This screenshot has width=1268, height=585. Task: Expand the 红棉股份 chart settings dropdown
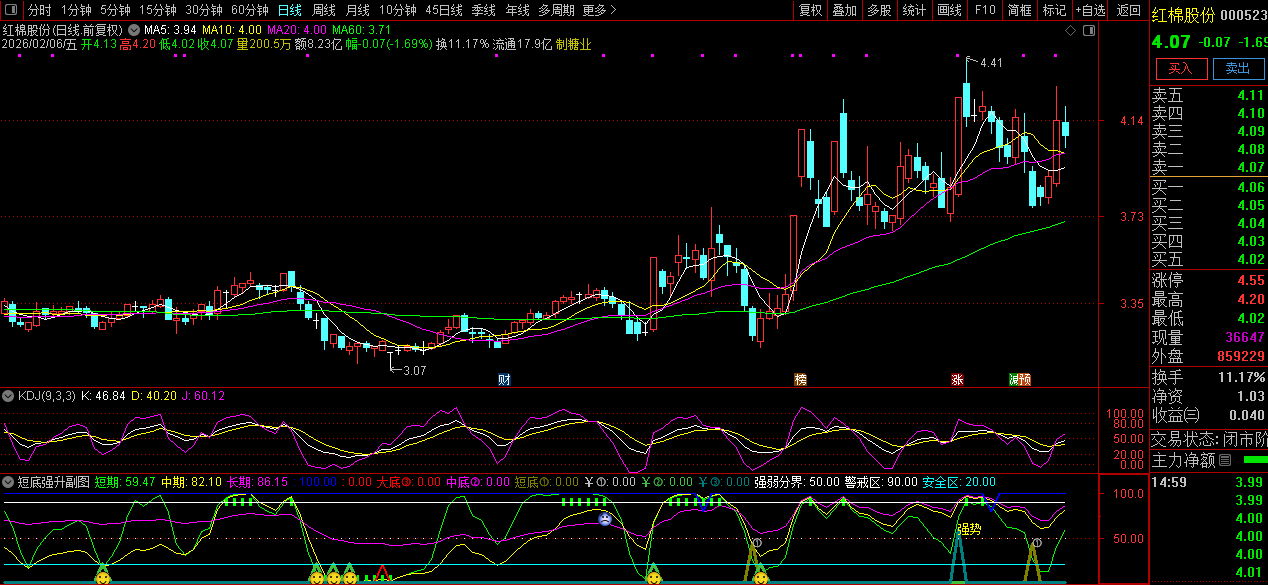tap(134, 30)
